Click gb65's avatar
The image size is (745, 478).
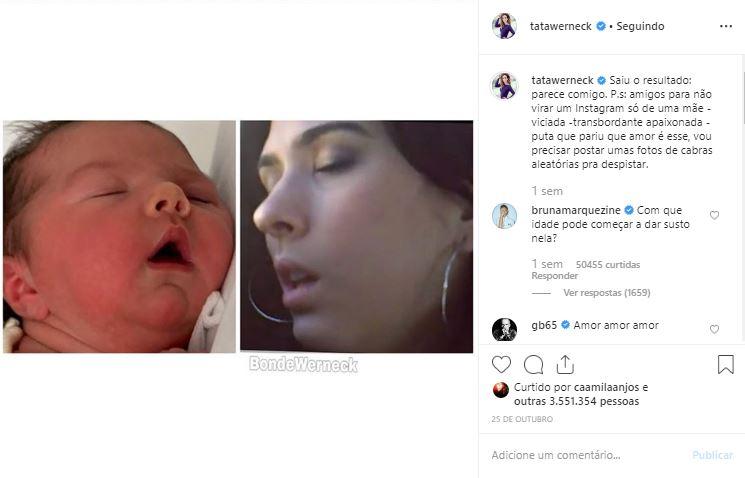click(504, 329)
